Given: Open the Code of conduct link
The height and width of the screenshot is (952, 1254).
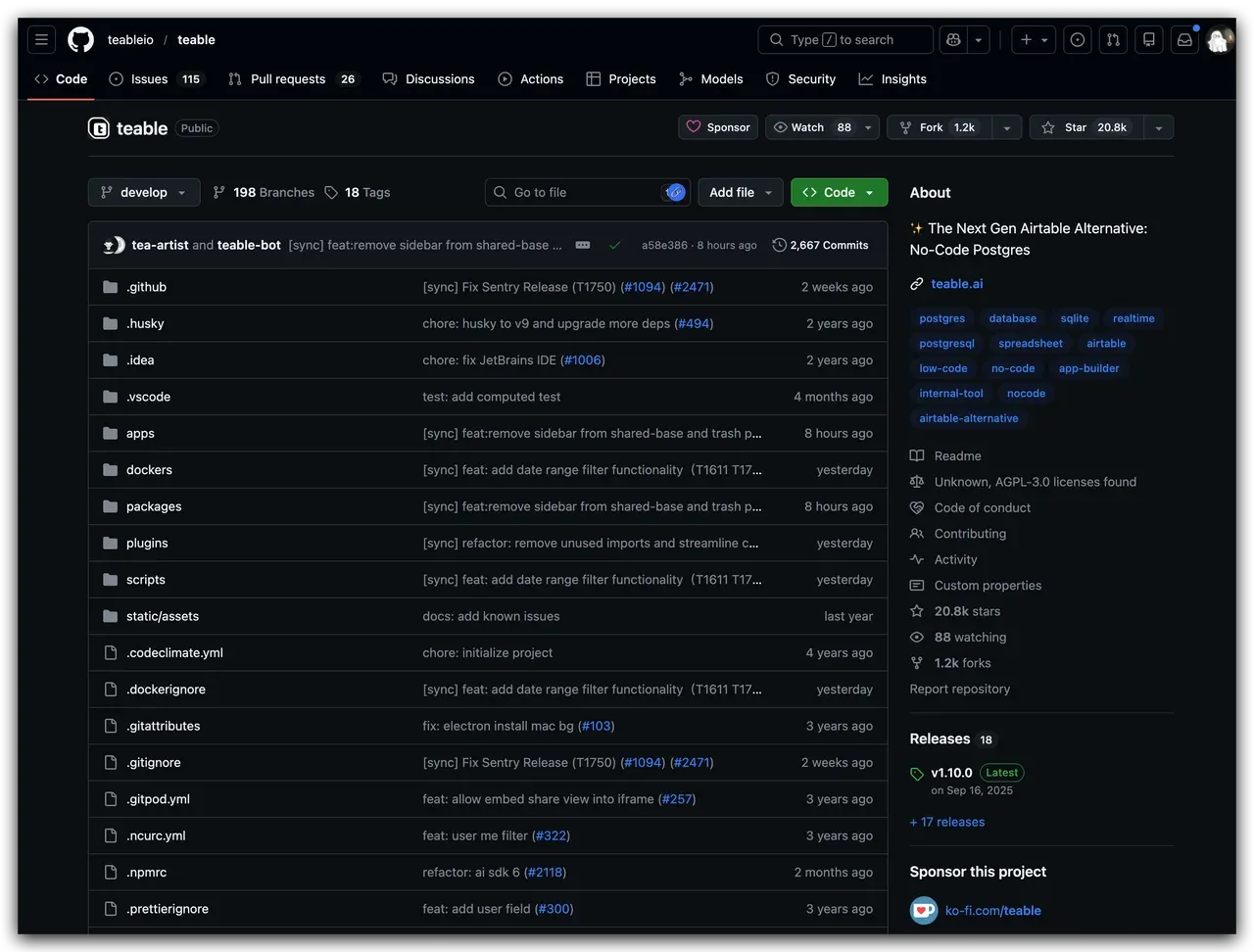Looking at the screenshot, I should (x=982, y=508).
